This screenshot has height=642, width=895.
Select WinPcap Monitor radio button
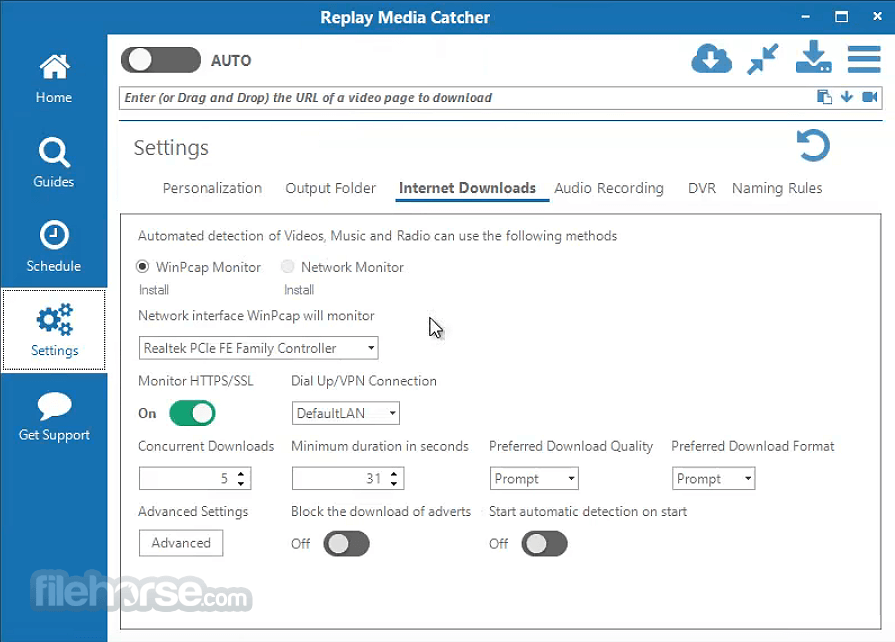pyautogui.click(x=143, y=267)
